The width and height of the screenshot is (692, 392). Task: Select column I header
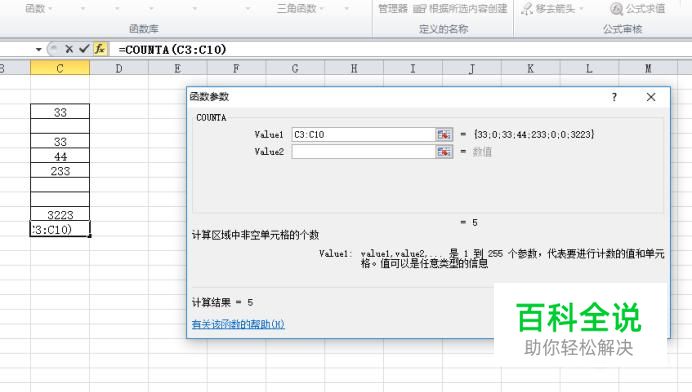point(413,68)
